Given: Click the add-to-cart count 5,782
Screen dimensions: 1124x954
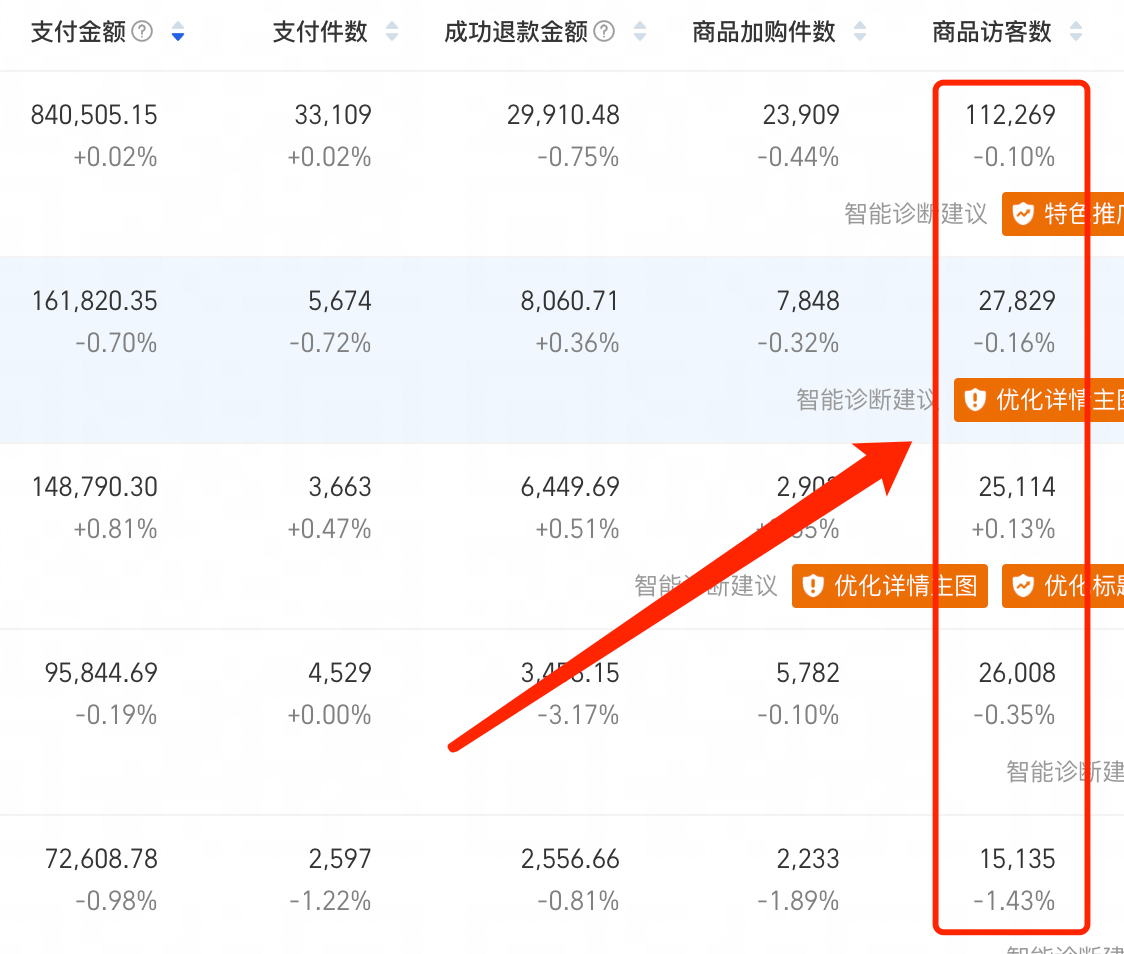Looking at the screenshot, I should coord(808,673).
